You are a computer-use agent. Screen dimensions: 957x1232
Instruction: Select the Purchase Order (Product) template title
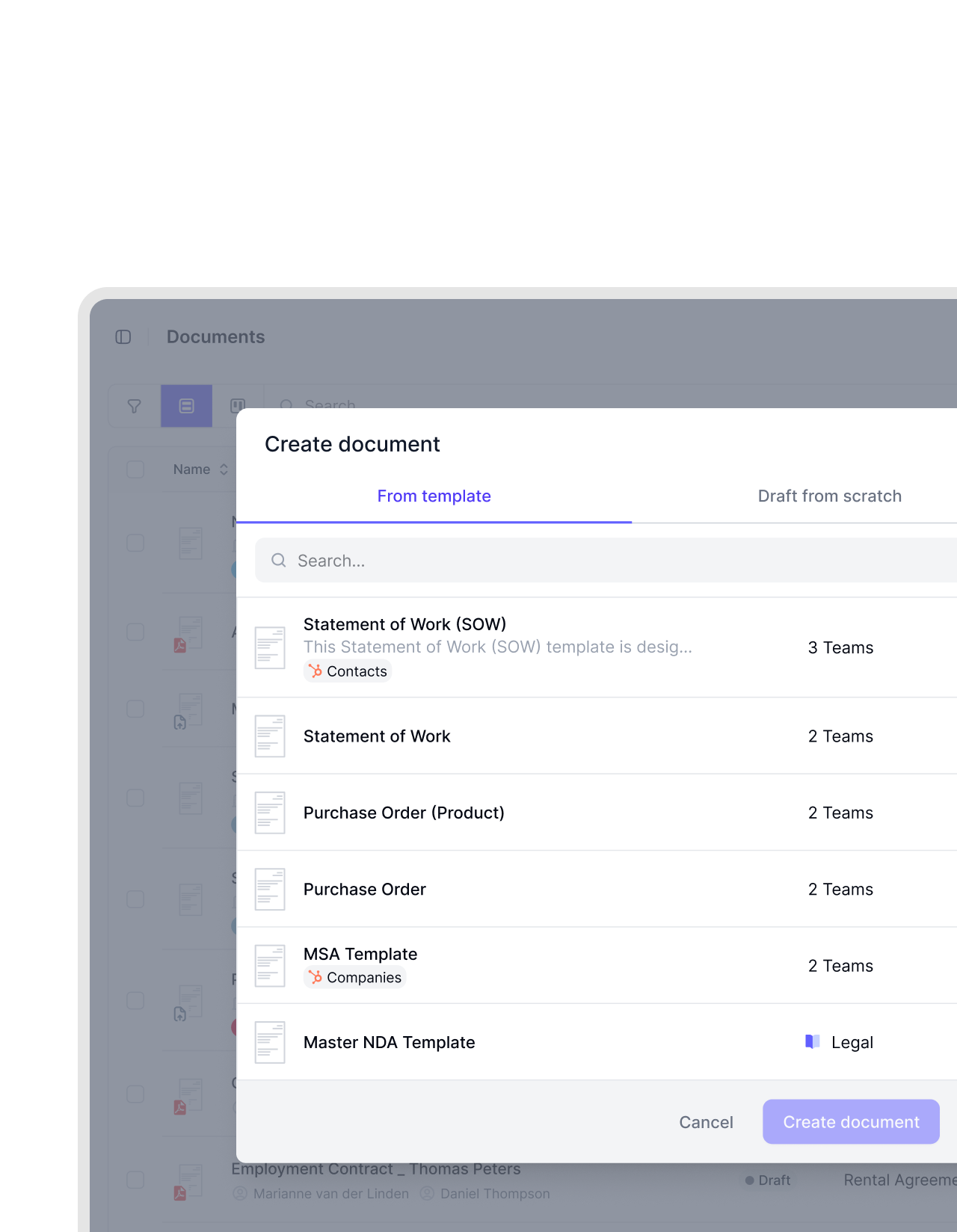coord(404,813)
